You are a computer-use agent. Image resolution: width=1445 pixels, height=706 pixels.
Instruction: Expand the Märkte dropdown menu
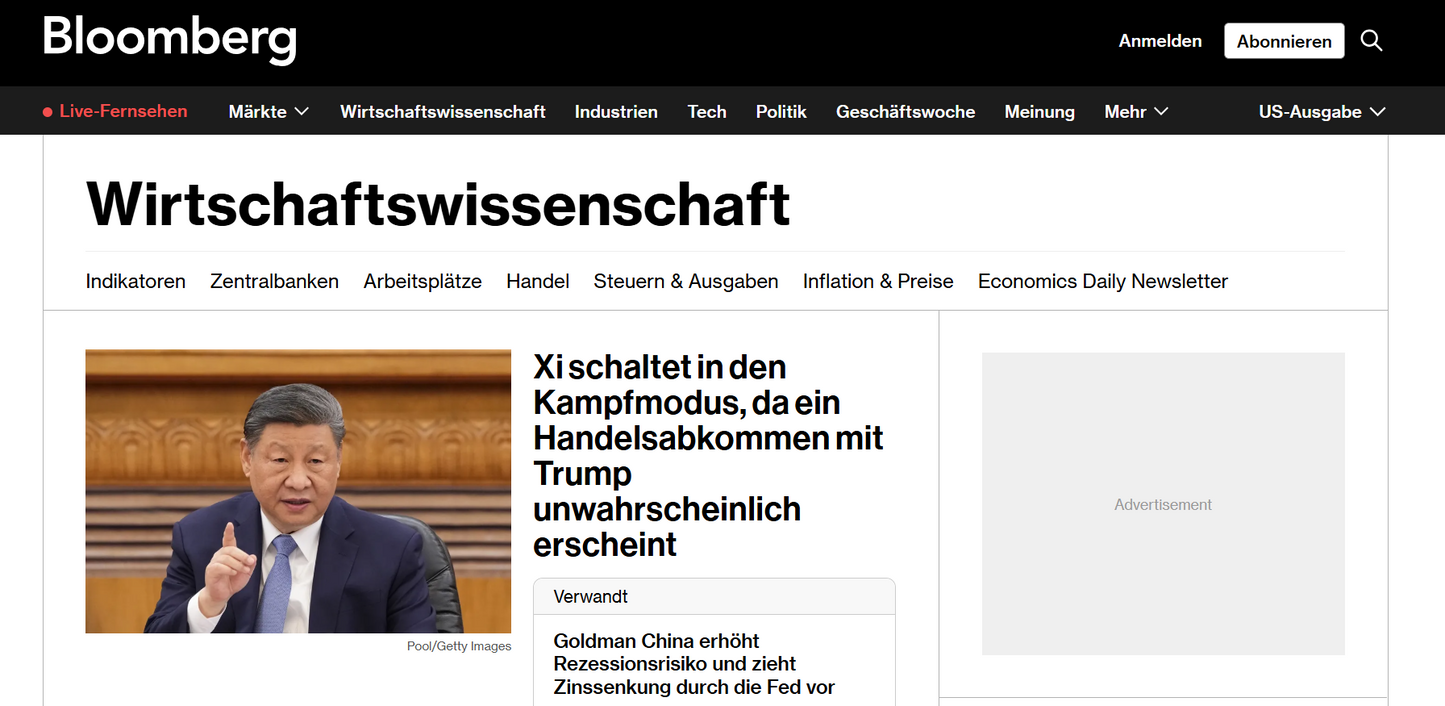(x=268, y=111)
